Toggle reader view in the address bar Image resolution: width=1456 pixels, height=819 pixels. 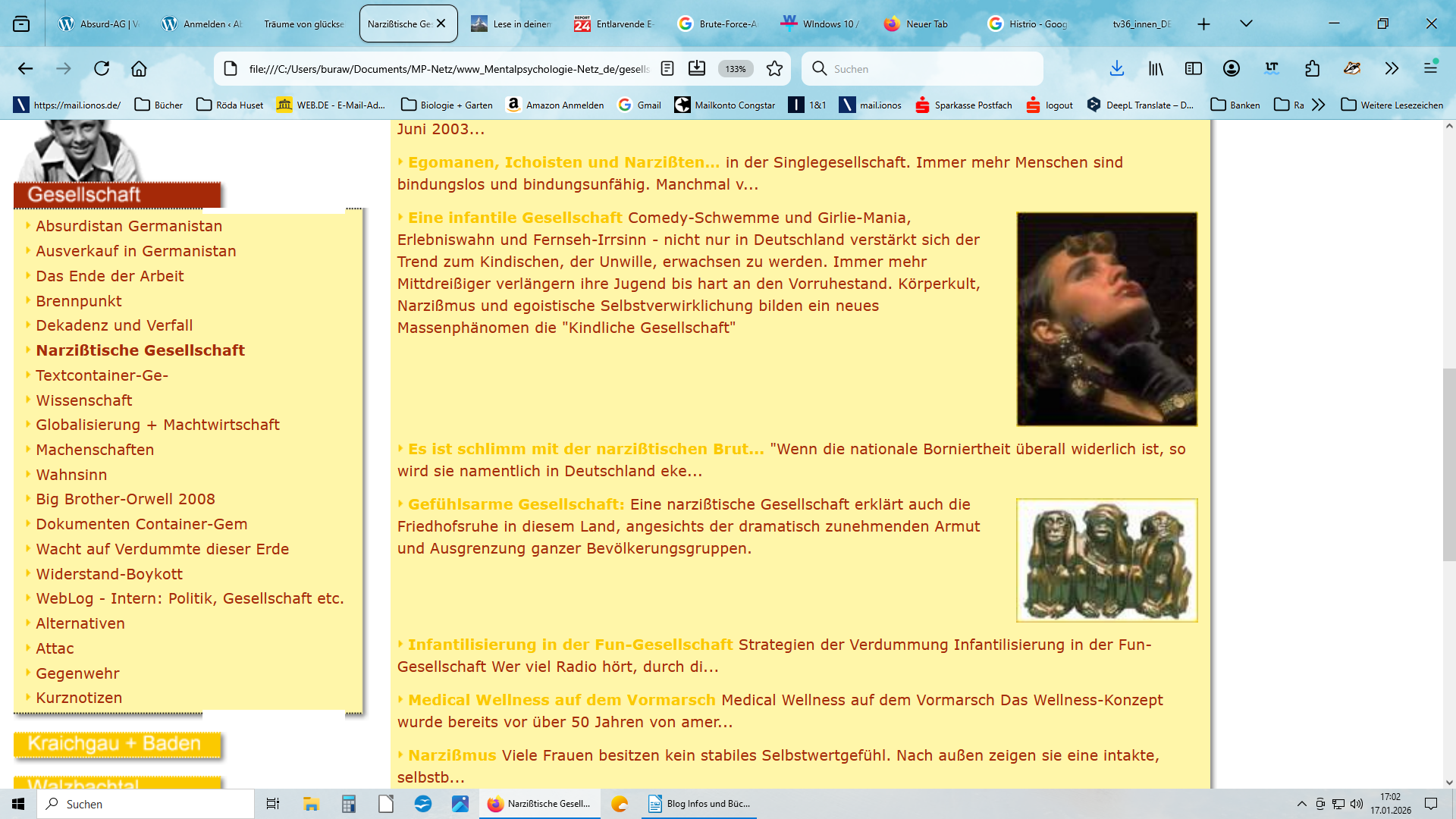[x=667, y=69]
